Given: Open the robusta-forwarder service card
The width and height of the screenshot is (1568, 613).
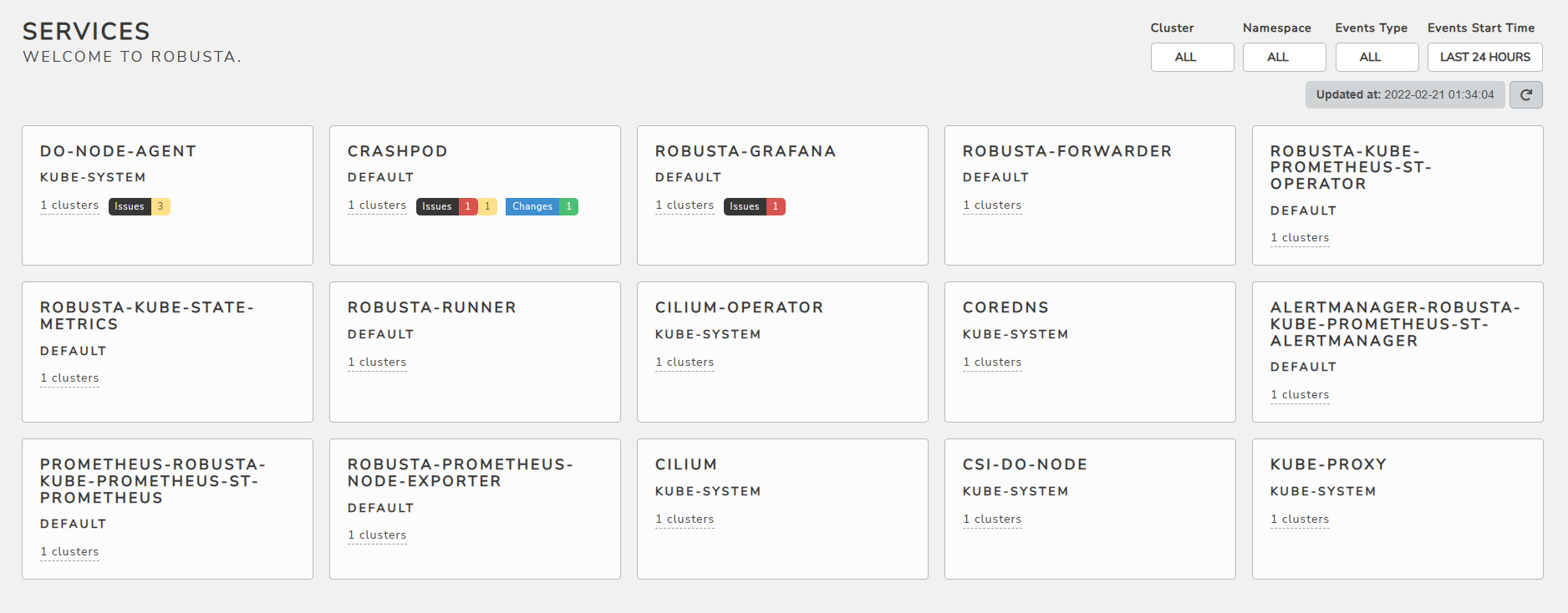Looking at the screenshot, I should (x=1089, y=195).
